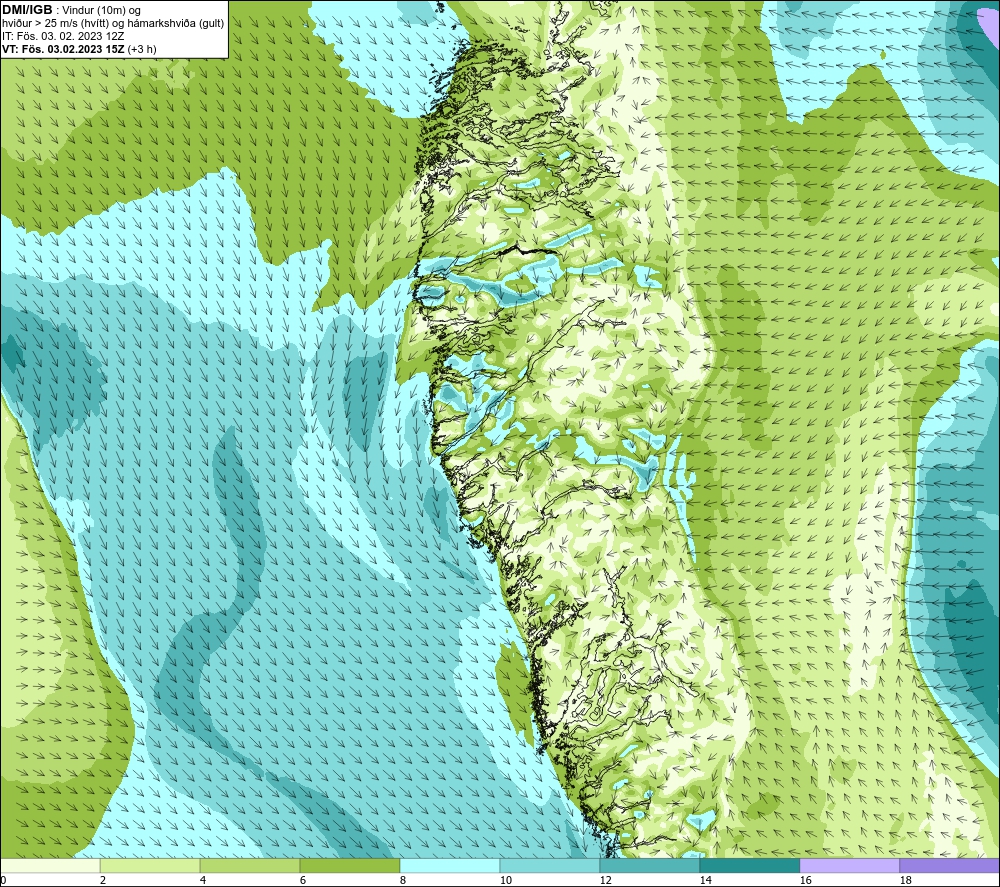Pick the palest swatch for 0–2 m/s

(50, 865)
